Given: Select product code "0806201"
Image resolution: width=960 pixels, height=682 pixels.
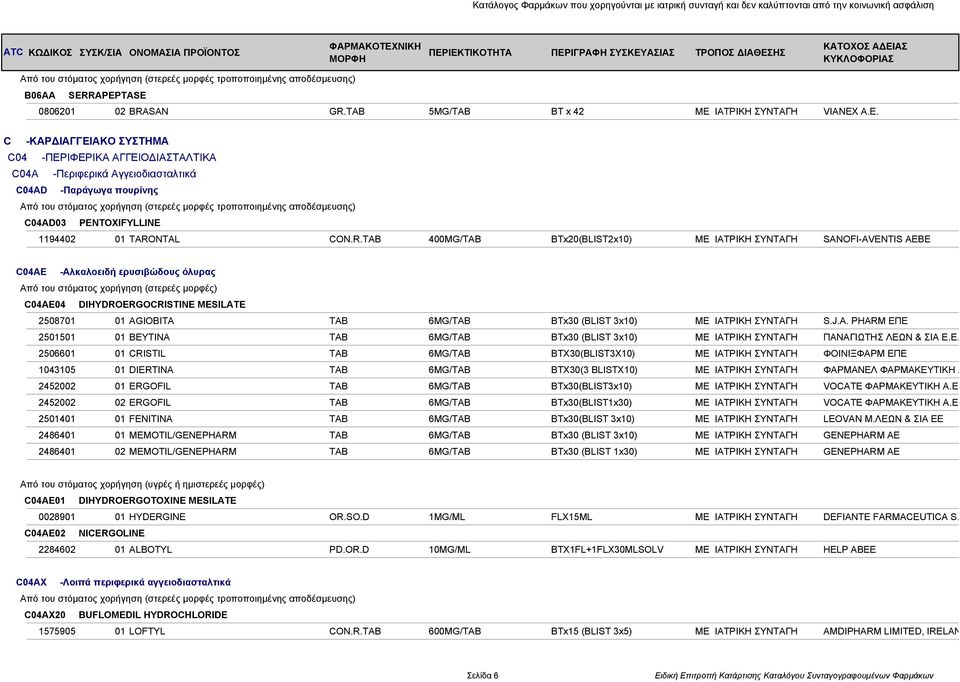Looking at the screenshot, I should pos(57,111).
